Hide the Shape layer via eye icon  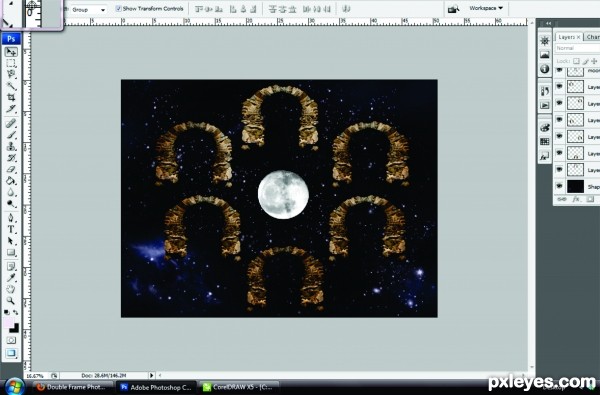(559, 186)
